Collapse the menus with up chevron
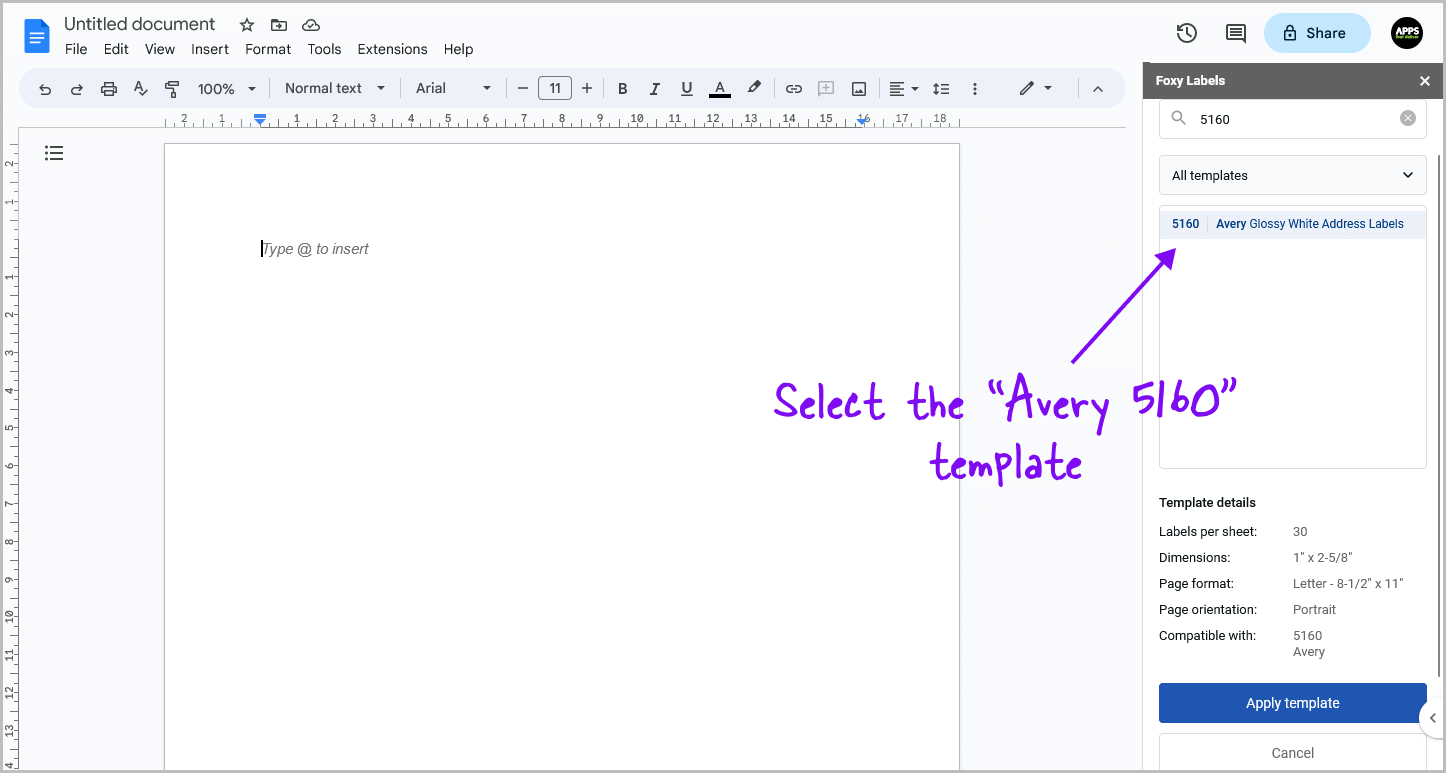 point(1097,89)
